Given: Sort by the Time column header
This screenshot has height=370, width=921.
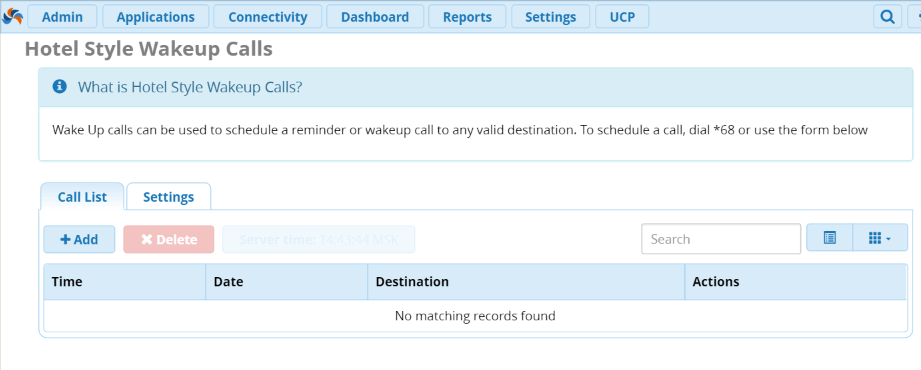Looking at the screenshot, I should coord(125,281).
